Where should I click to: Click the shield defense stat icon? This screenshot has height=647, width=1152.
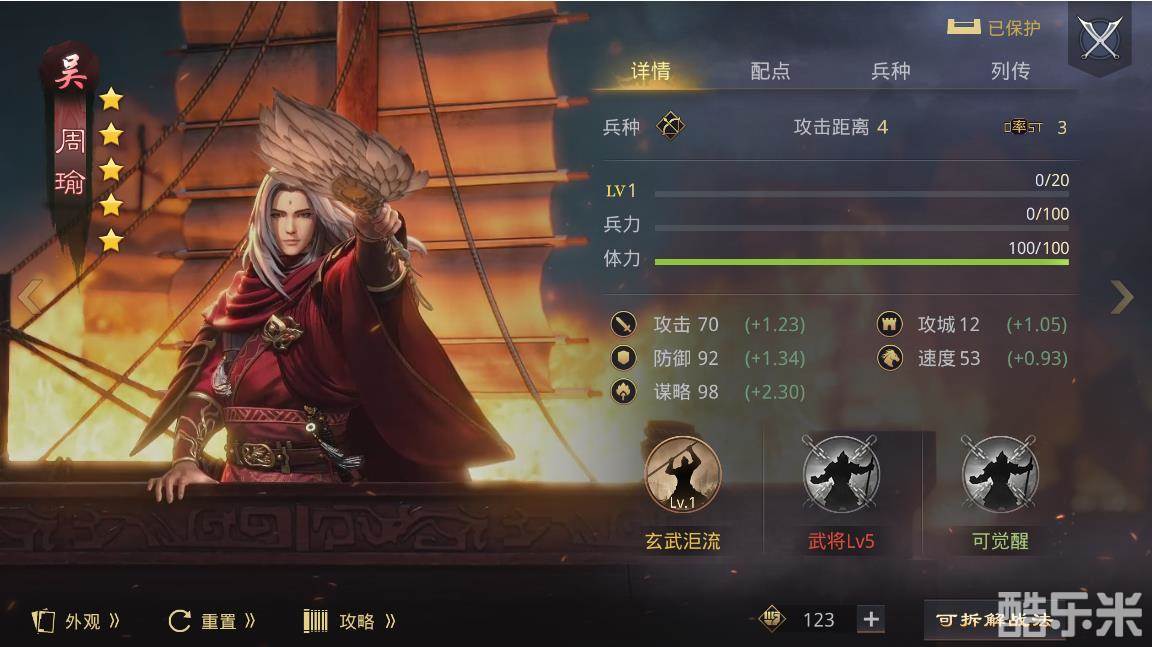point(624,358)
